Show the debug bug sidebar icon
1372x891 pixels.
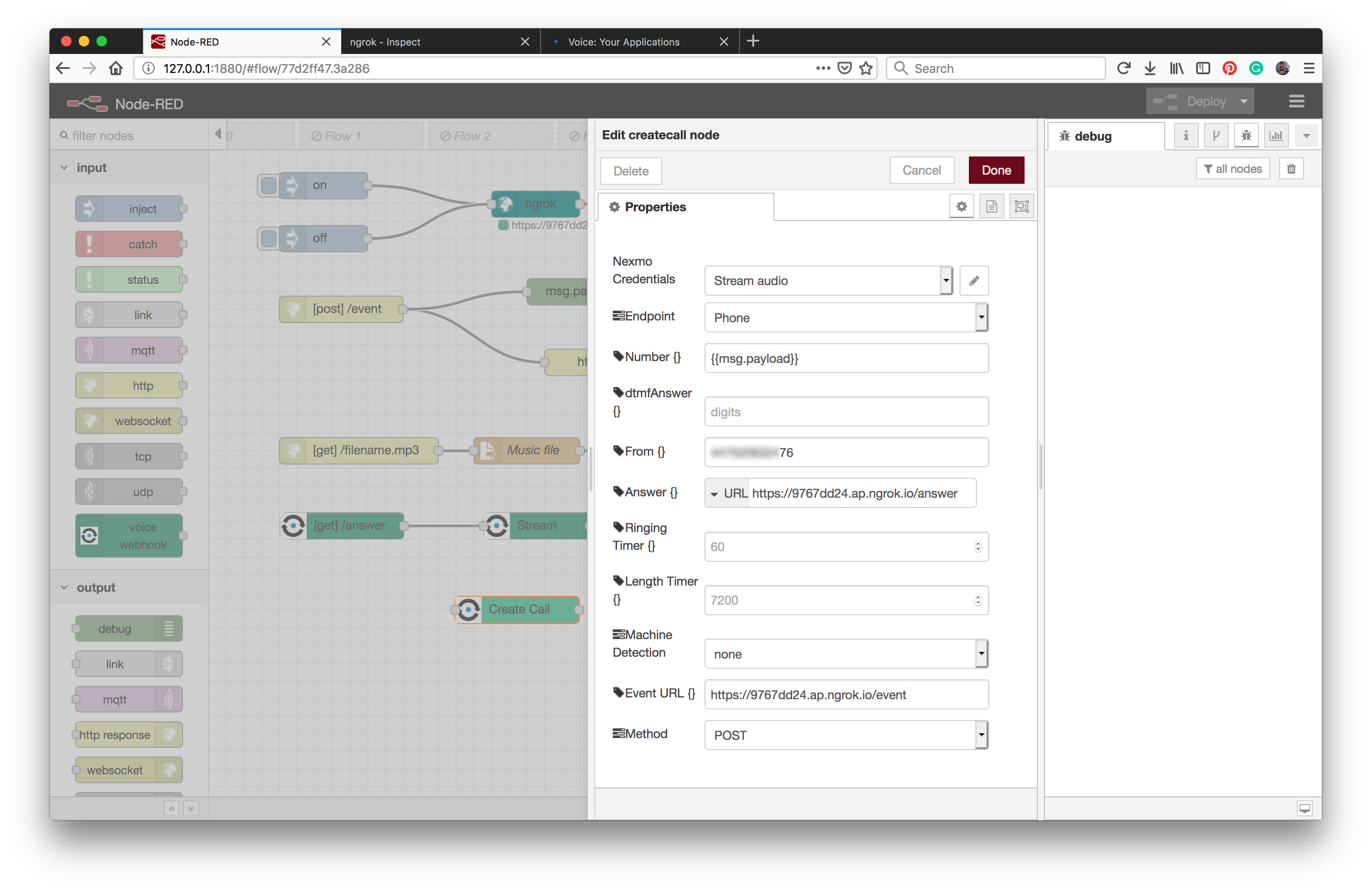pos(1246,136)
